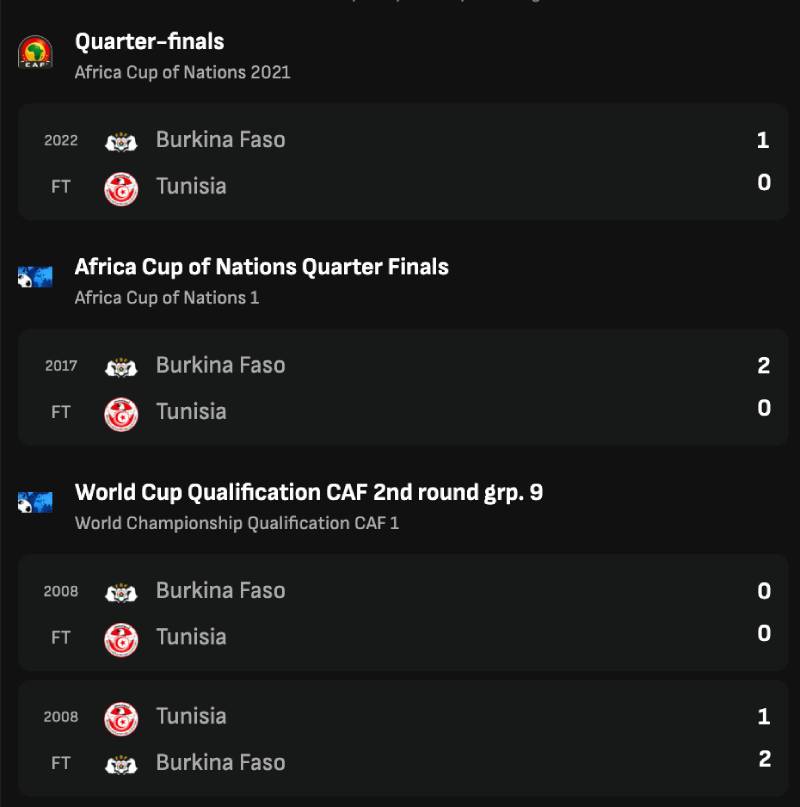Click Burkina Faso crest in 2017 match
This screenshot has width=800, height=807.
pyautogui.click(x=121, y=366)
